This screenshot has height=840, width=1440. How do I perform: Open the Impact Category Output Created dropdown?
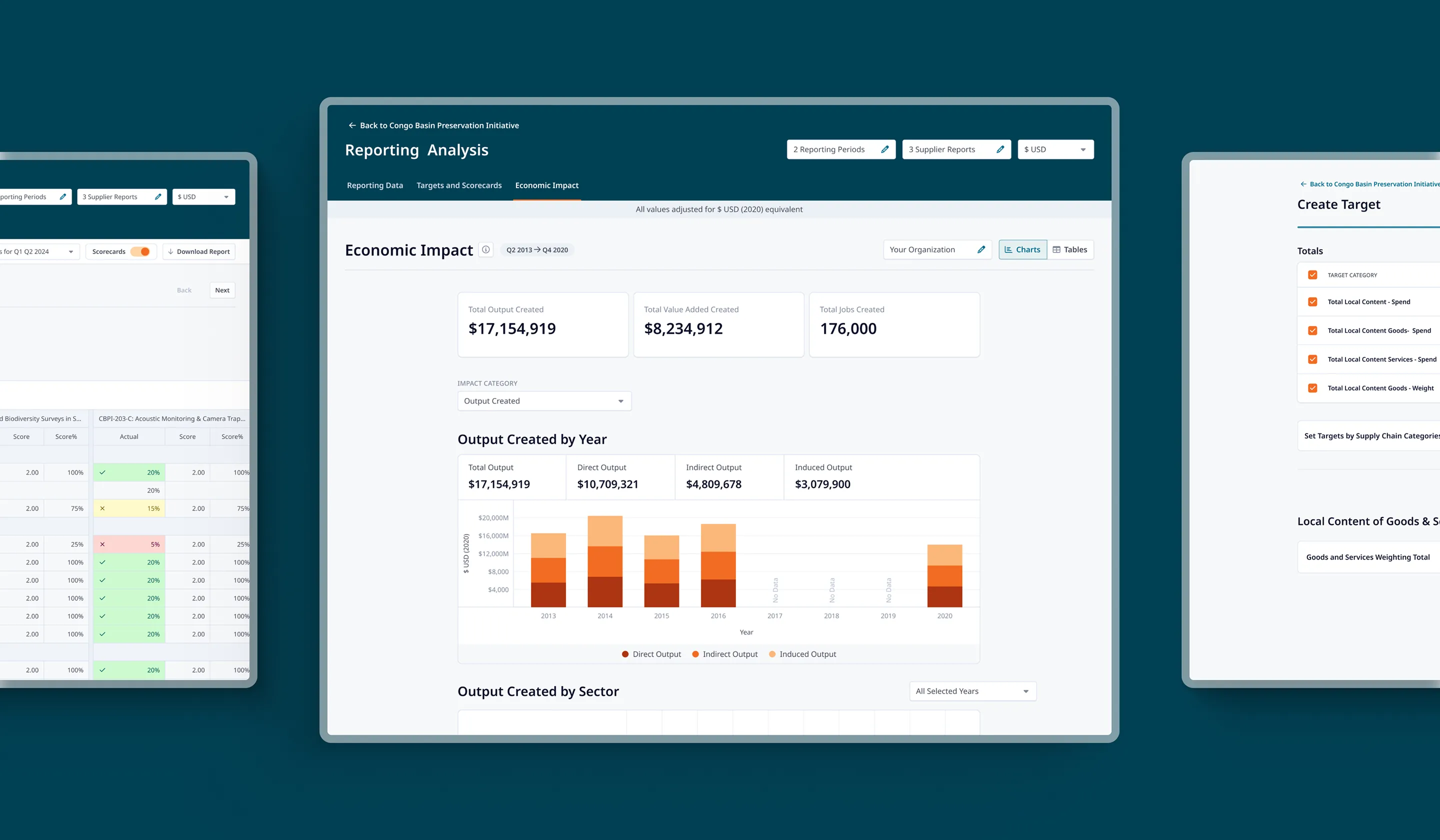[544, 401]
